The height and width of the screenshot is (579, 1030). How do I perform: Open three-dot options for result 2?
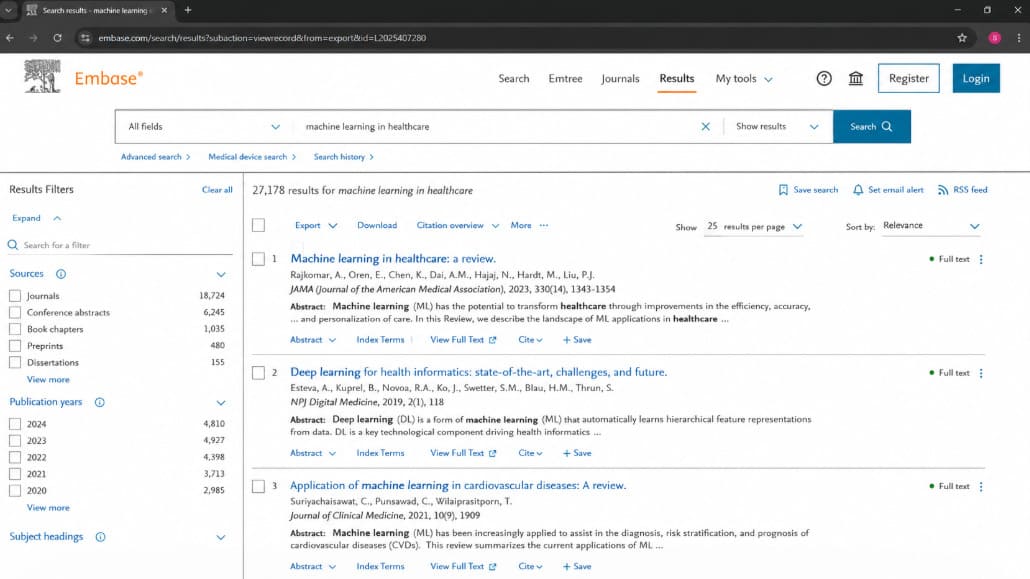(x=981, y=373)
